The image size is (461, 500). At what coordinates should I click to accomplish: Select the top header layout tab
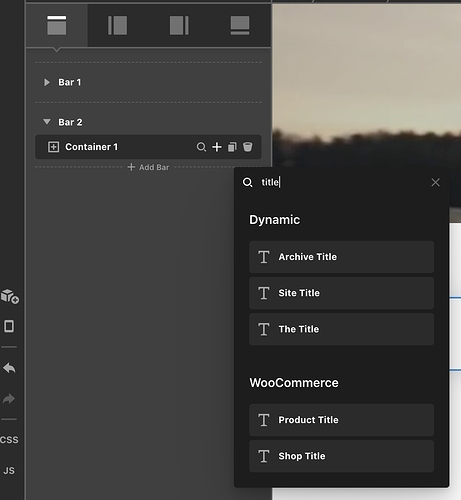coord(57,25)
